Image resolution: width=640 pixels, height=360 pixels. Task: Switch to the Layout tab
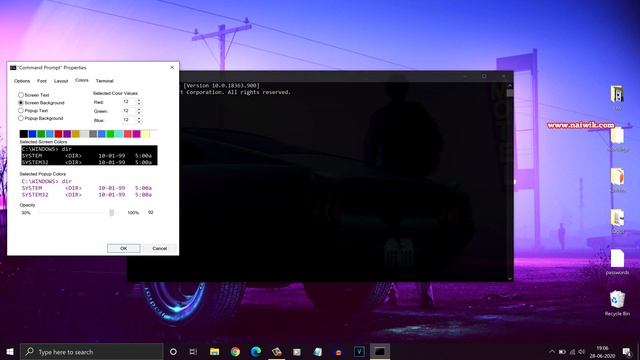[x=61, y=81]
